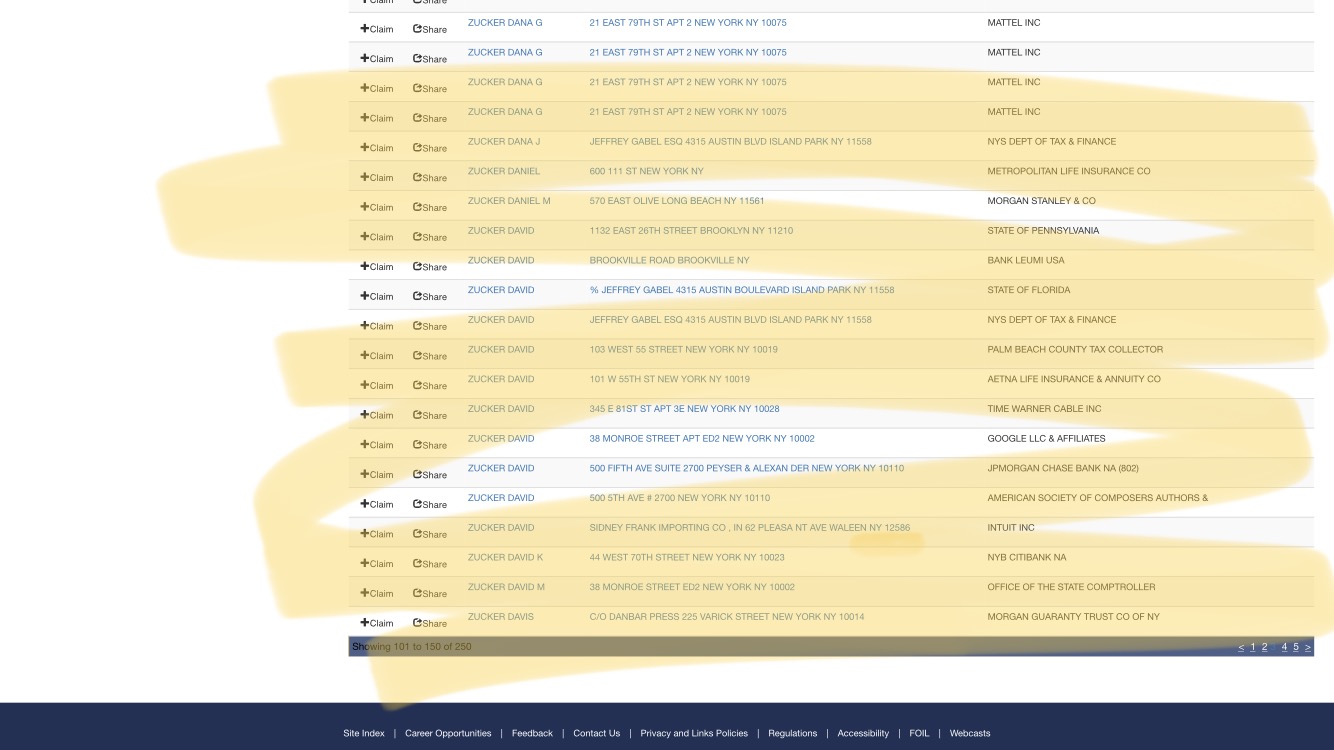Select the Time Warner Cable Inc cell
This screenshot has height=750, width=1334.
point(1044,409)
